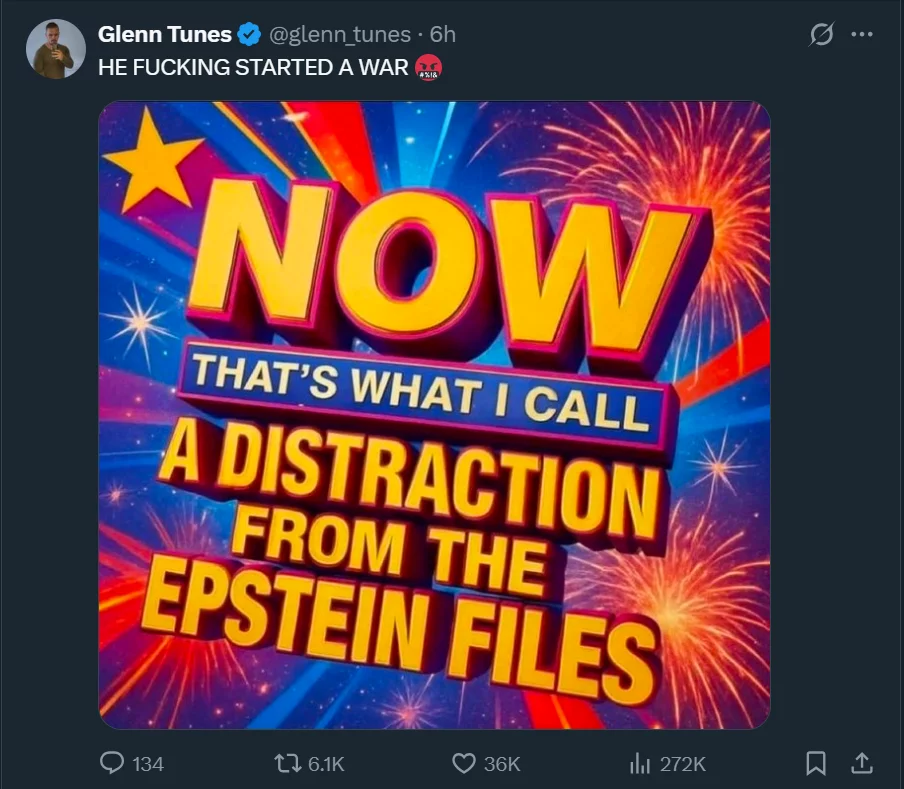Click the blue verified badge
The width and height of the screenshot is (904, 789).
pos(248,35)
